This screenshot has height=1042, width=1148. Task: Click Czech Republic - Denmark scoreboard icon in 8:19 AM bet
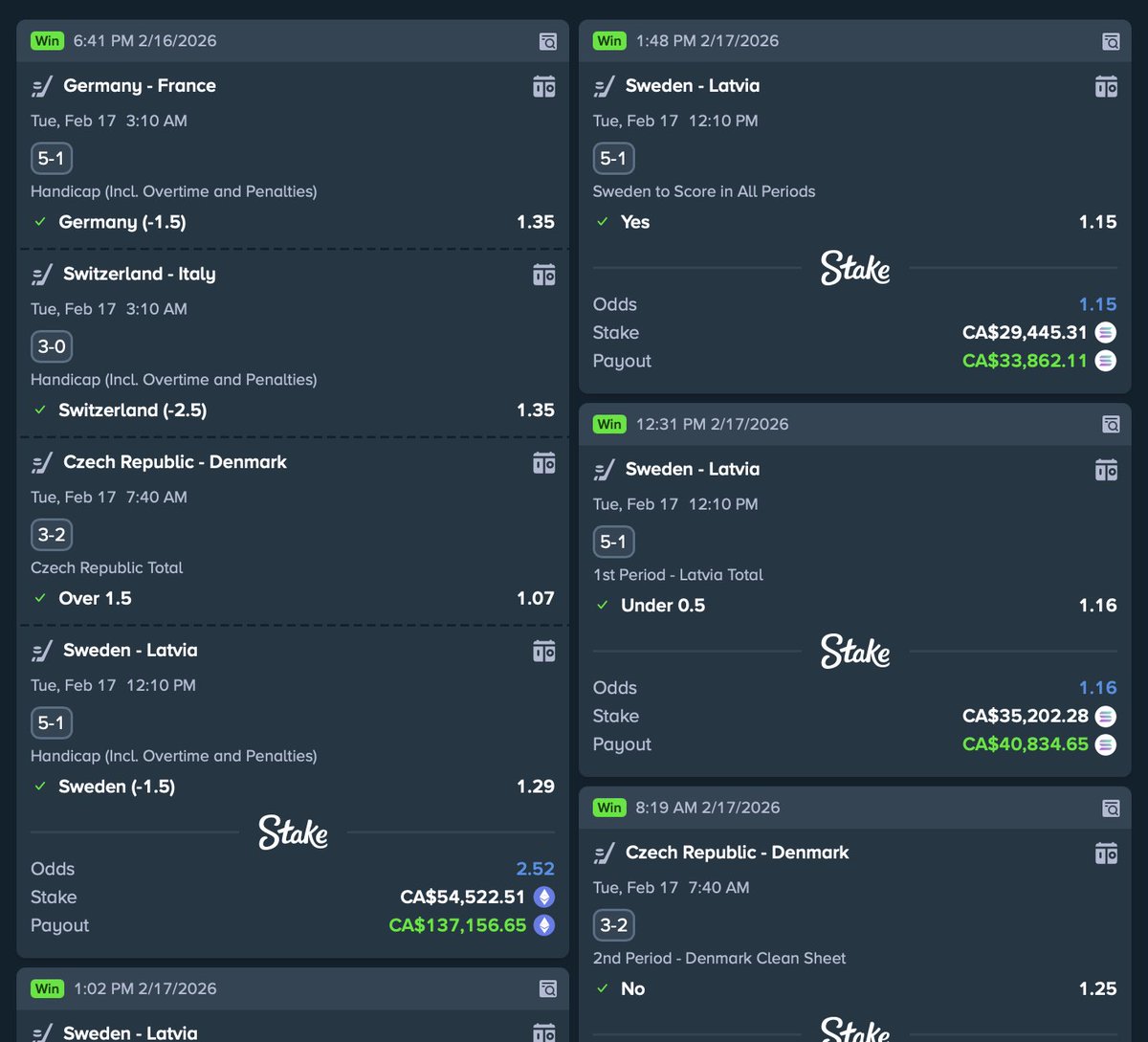1106,853
